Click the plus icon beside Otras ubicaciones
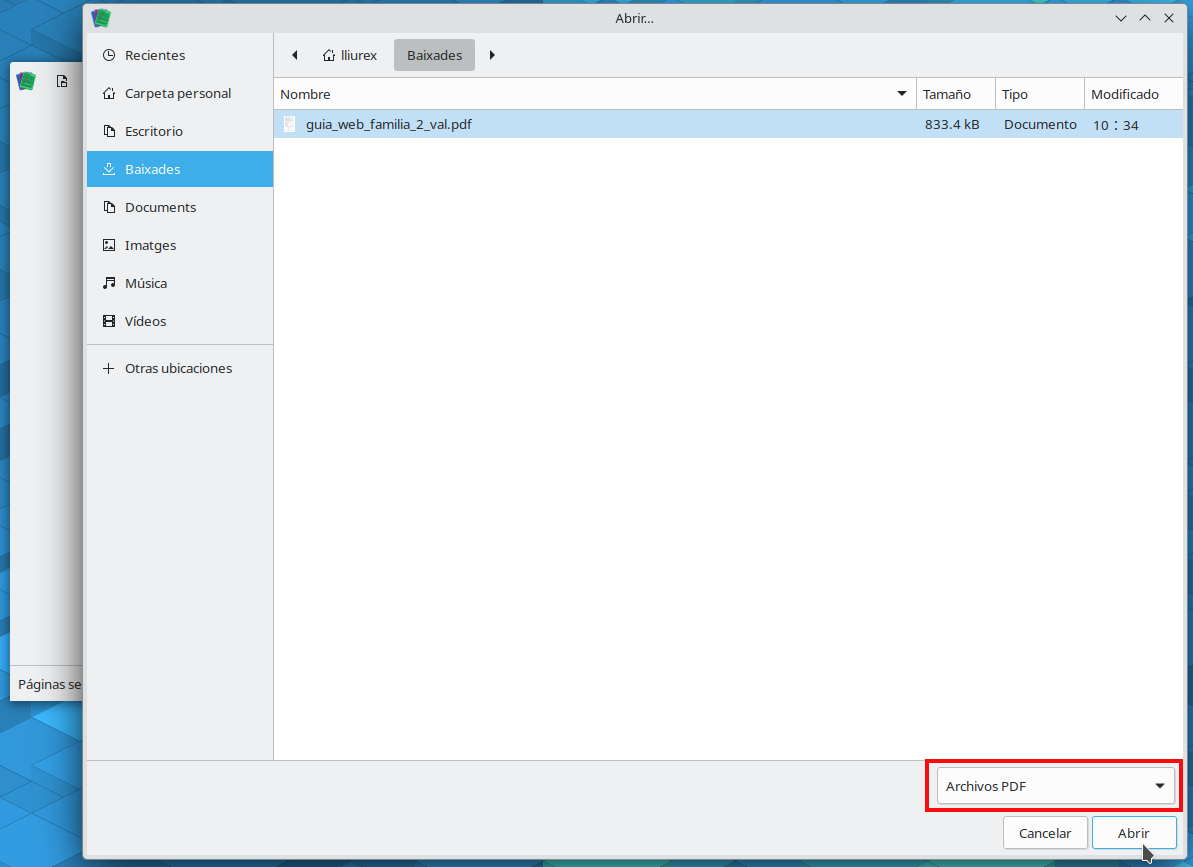The image size is (1193, 867). pos(109,368)
